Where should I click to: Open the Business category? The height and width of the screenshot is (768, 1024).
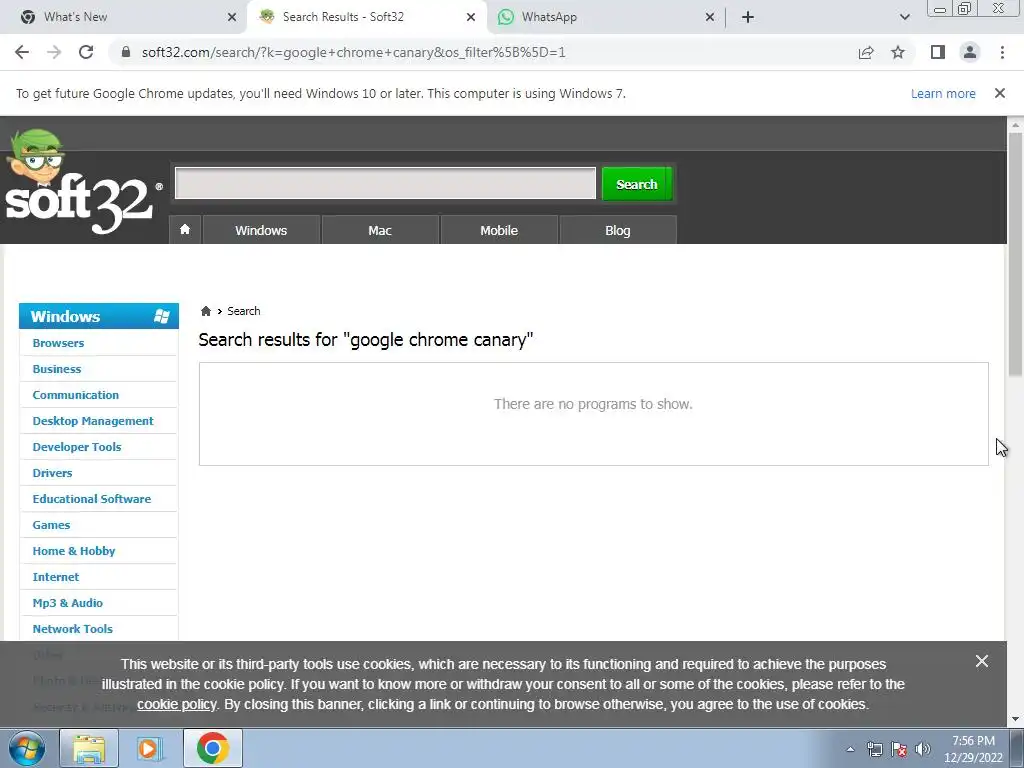57,369
